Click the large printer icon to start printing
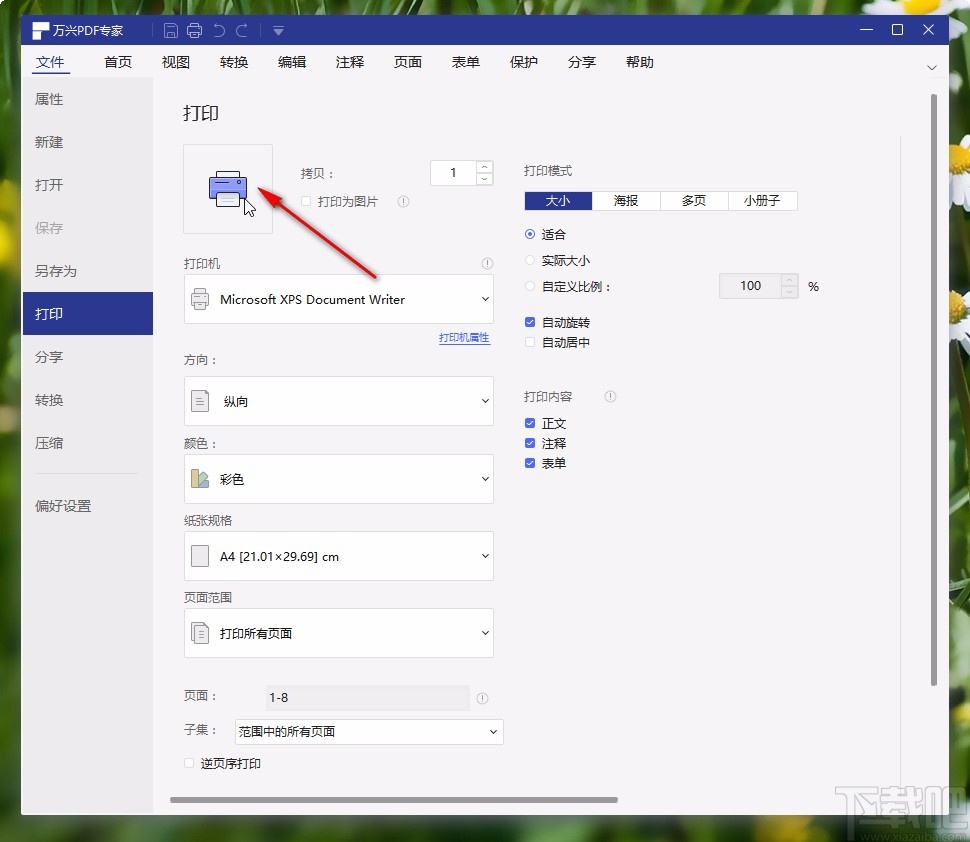 (228, 188)
